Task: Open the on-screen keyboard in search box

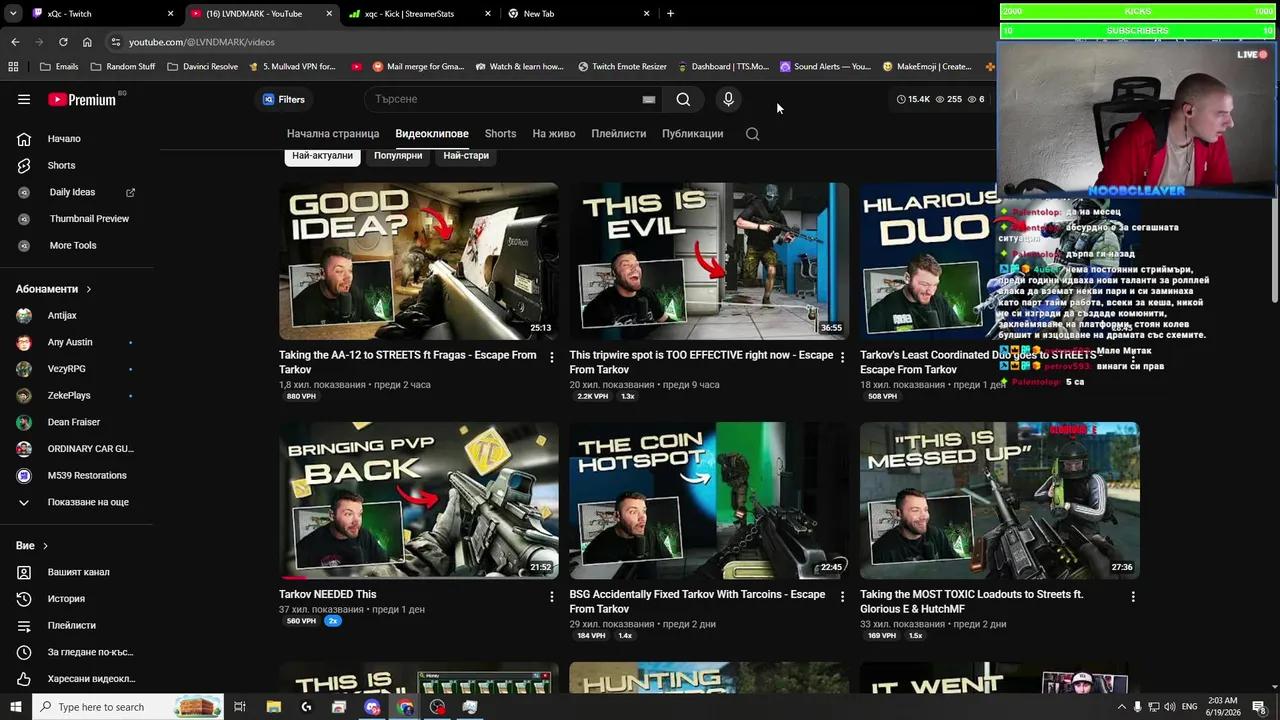Action: pyautogui.click(x=648, y=99)
